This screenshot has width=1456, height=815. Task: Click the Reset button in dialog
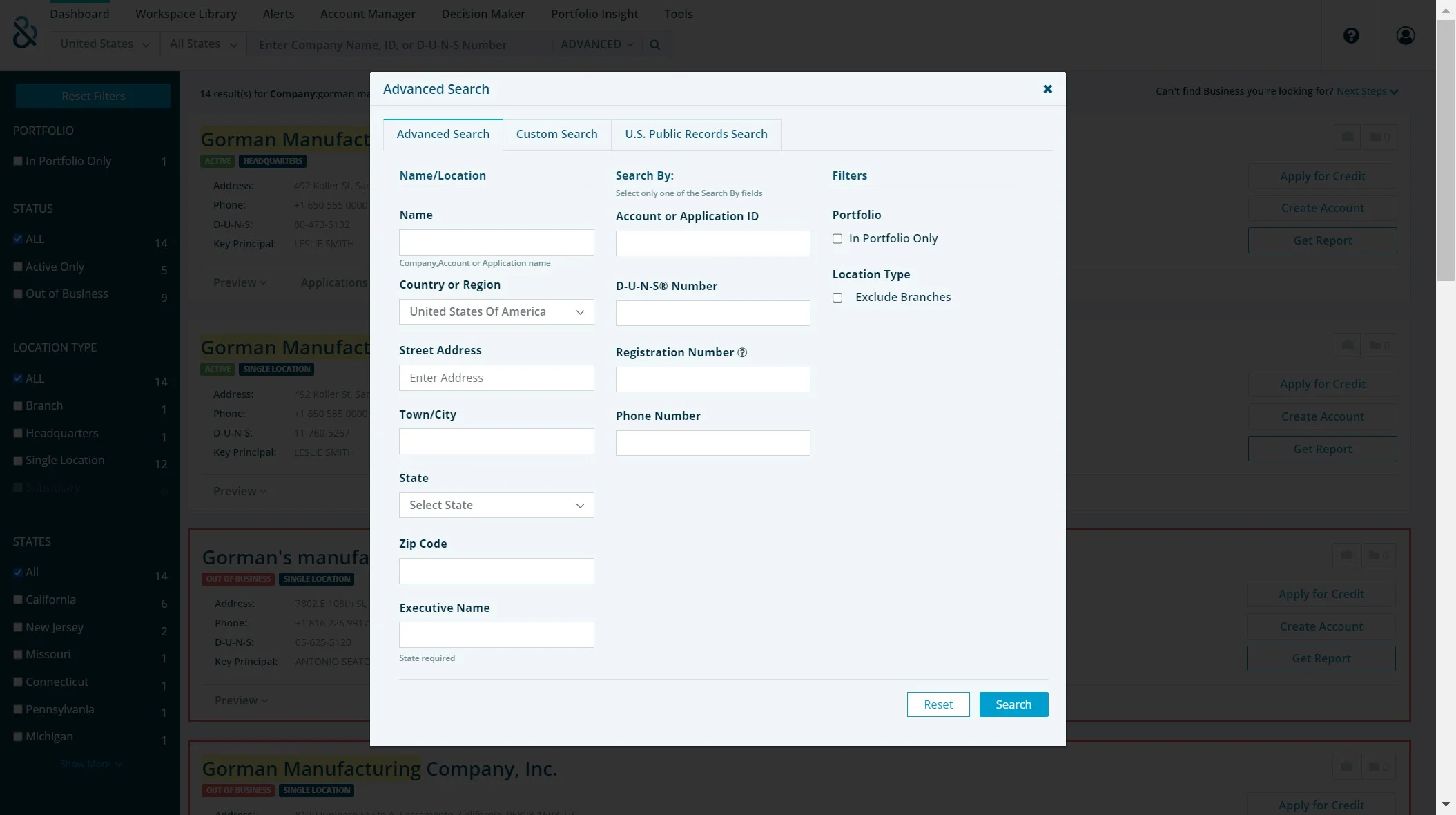point(938,704)
